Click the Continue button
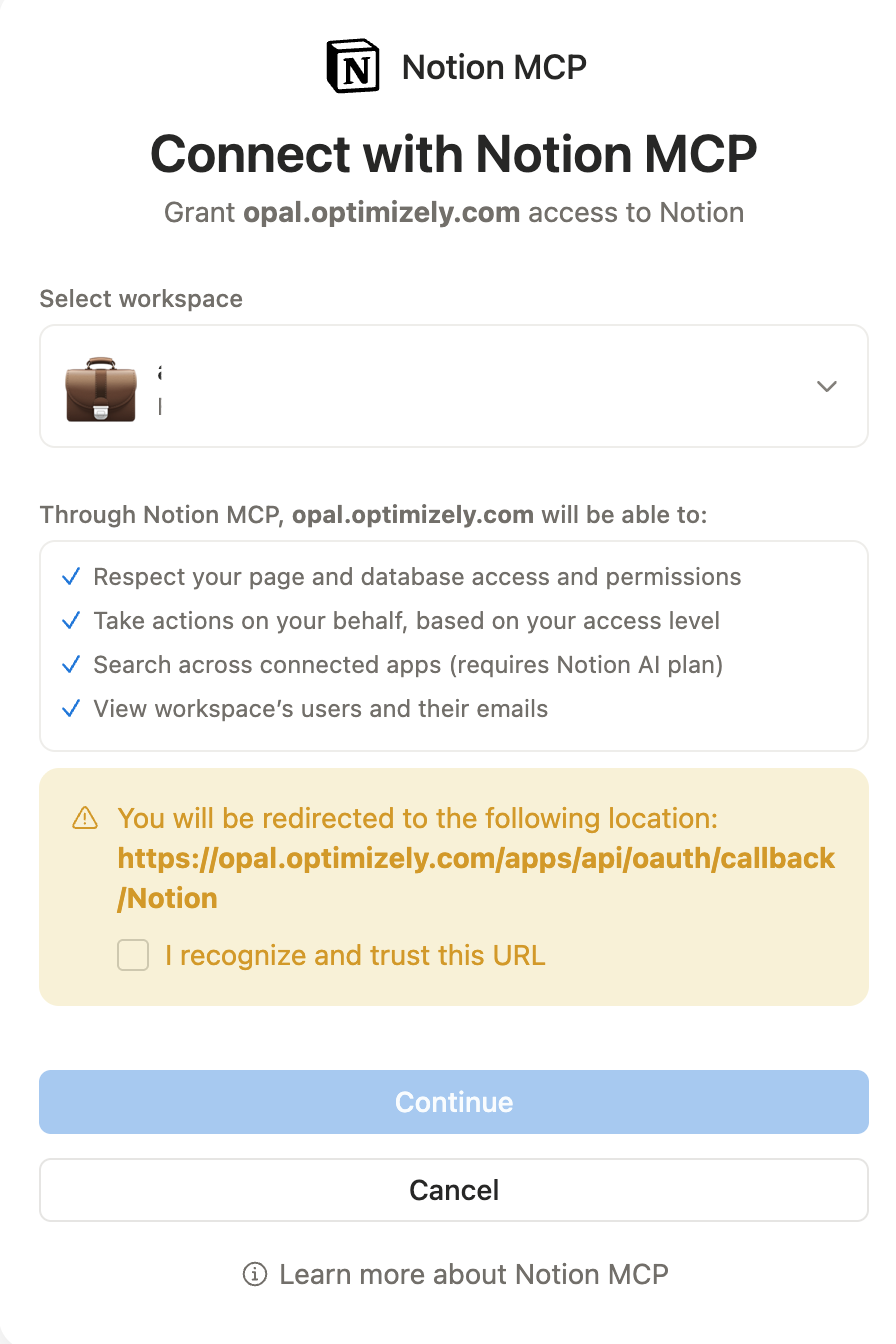896x1344 pixels. (x=454, y=1102)
